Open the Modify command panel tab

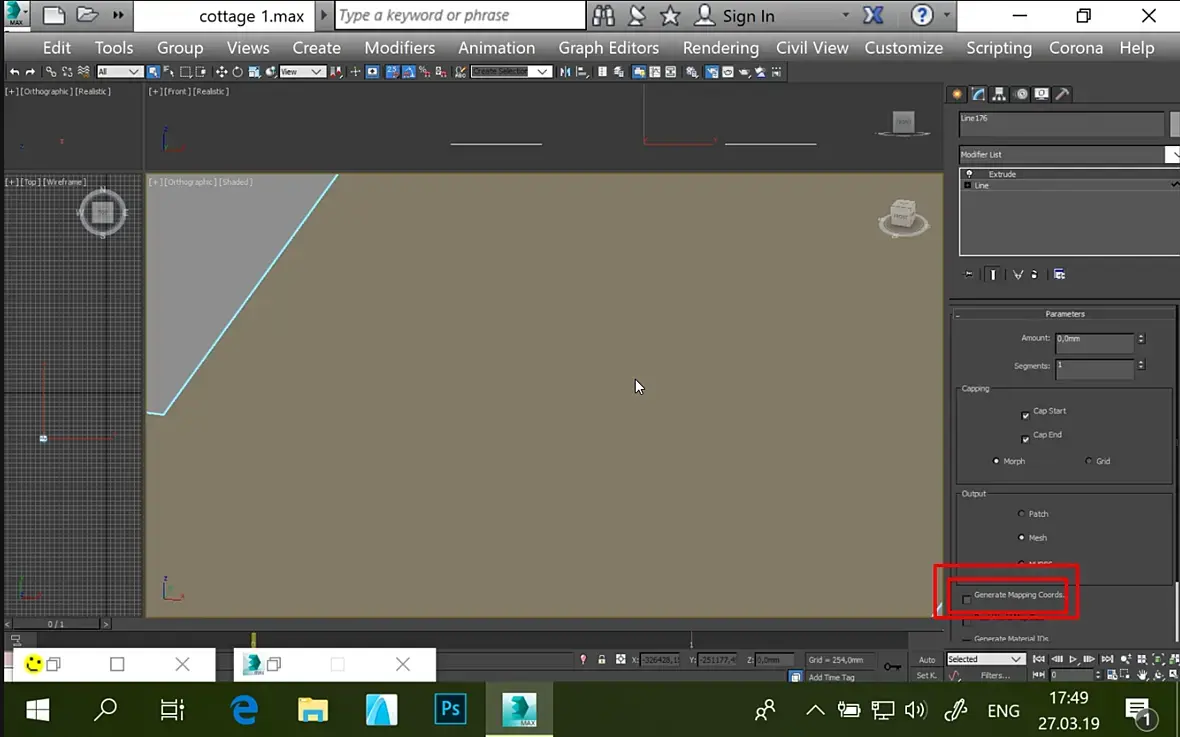click(978, 94)
